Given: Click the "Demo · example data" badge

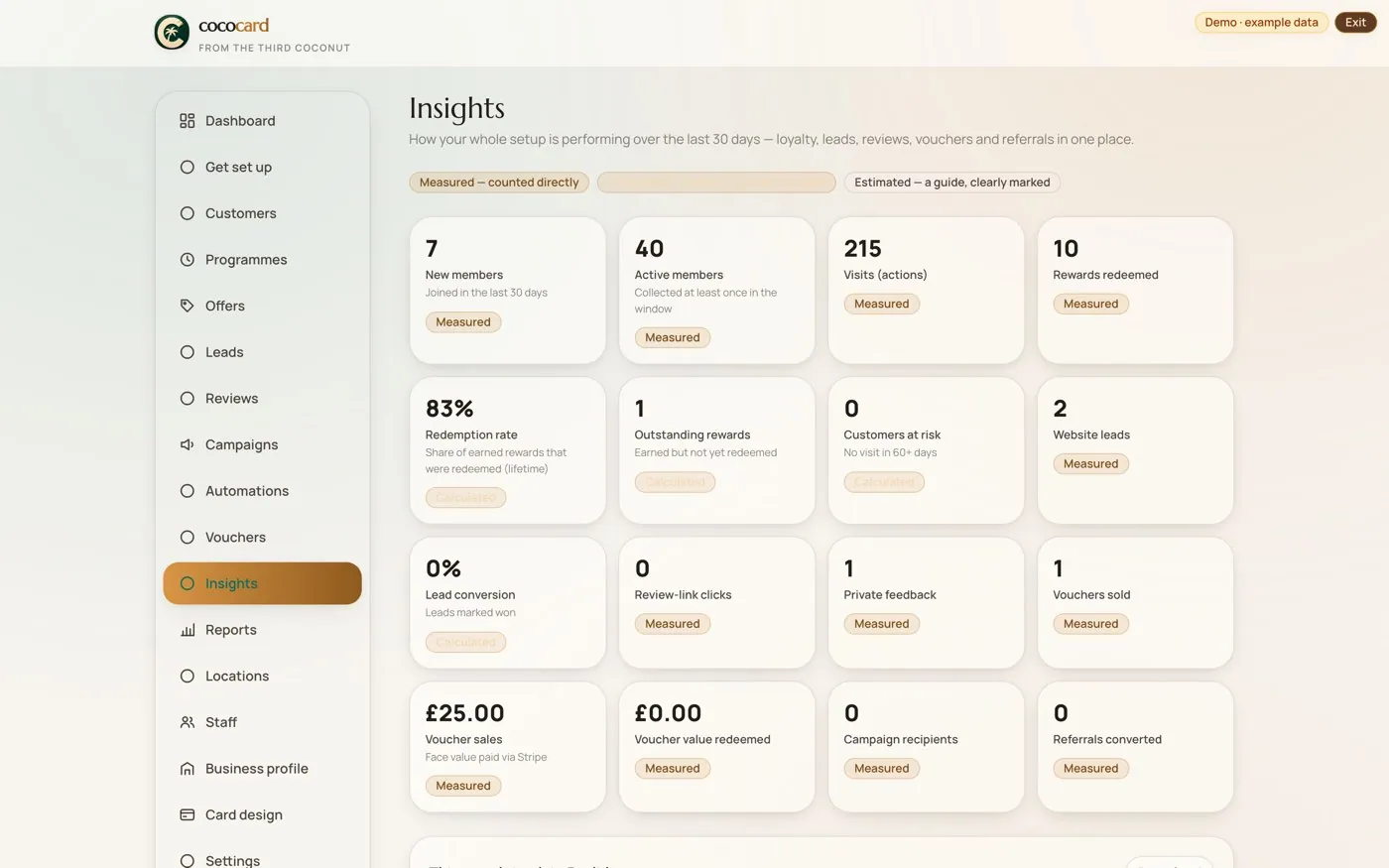Looking at the screenshot, I should coord(1261,22).
